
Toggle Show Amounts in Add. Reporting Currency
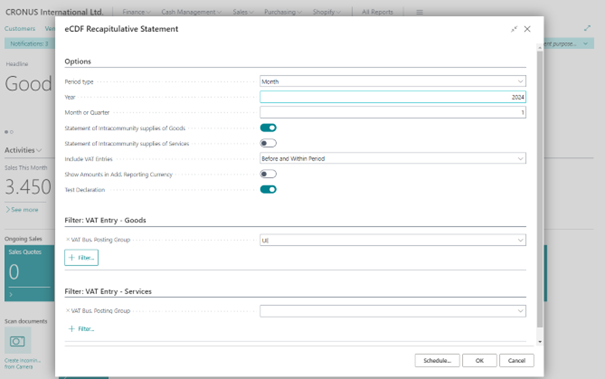(268, 174)
